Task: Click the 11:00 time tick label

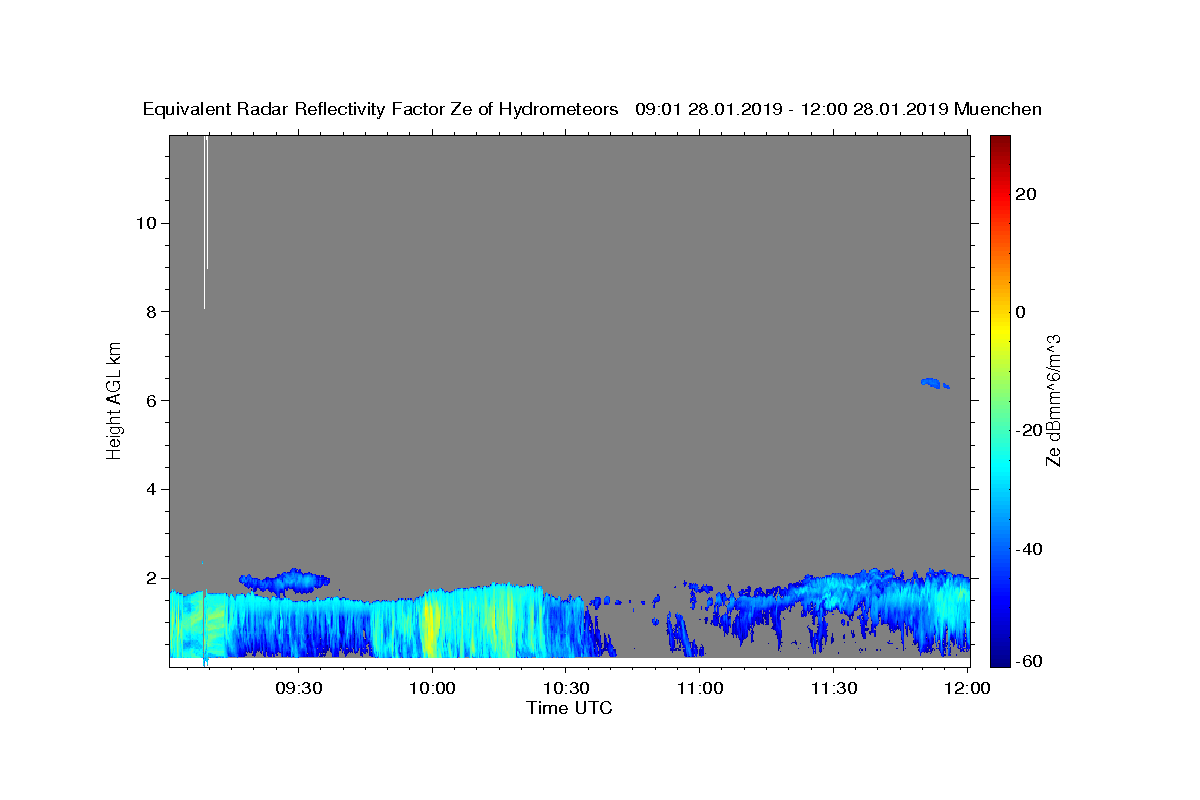Action: click(699, 688)
